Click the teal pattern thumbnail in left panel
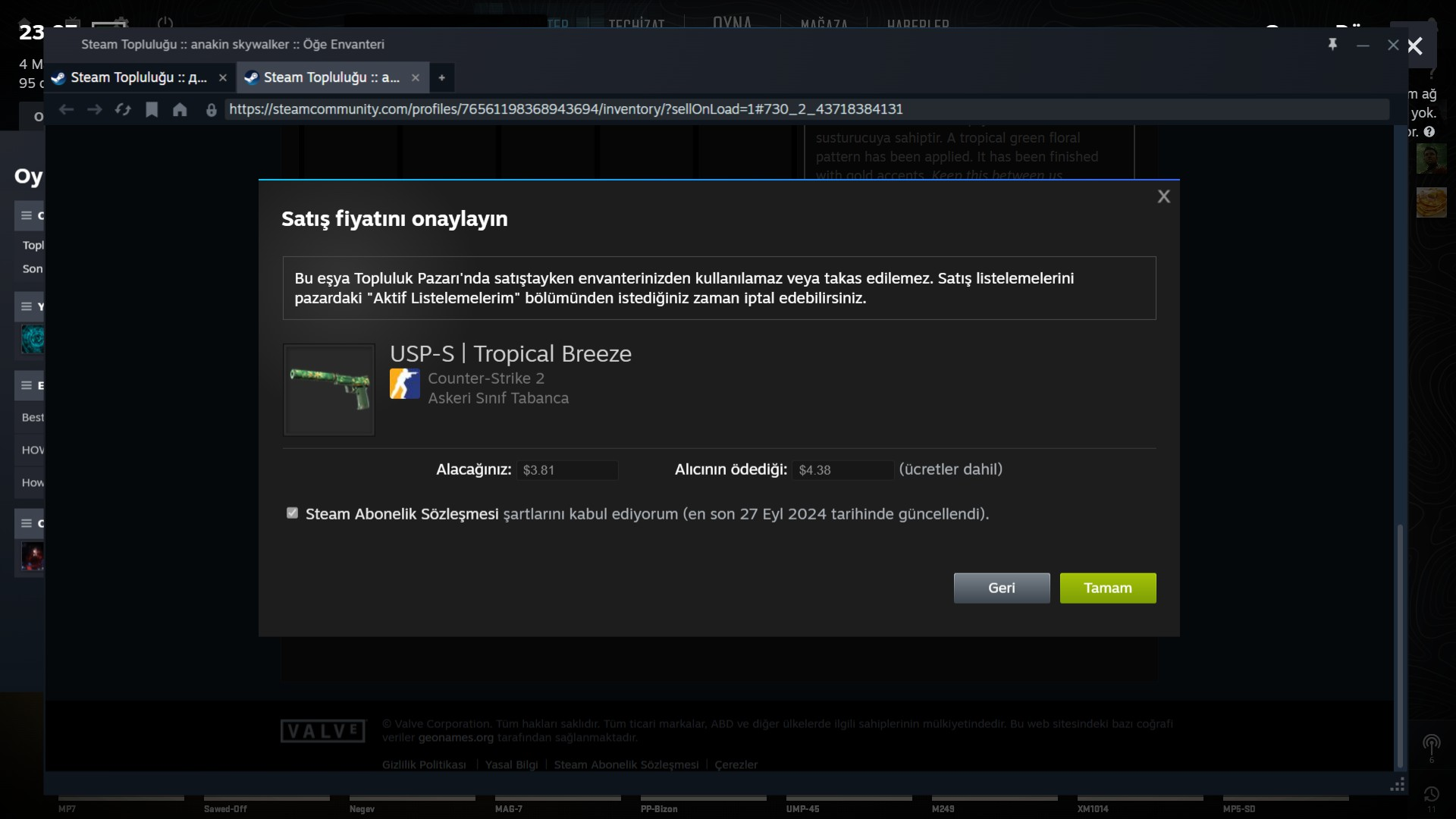The height and width of the screenshot is (819, 1456). tap(33, 339)
